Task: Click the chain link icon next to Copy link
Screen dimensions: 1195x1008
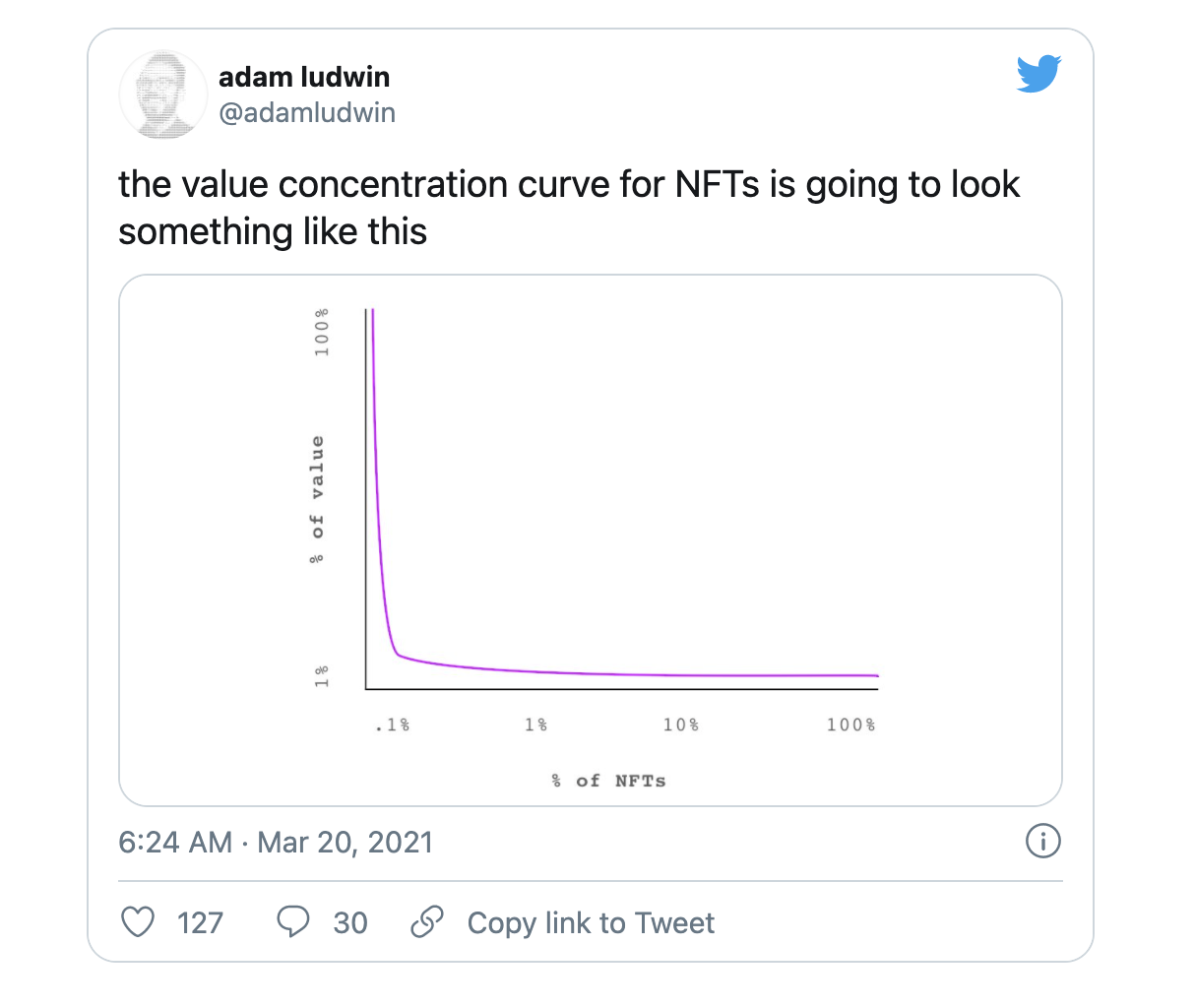Action: pyautogui.click(x=426, y=921)
